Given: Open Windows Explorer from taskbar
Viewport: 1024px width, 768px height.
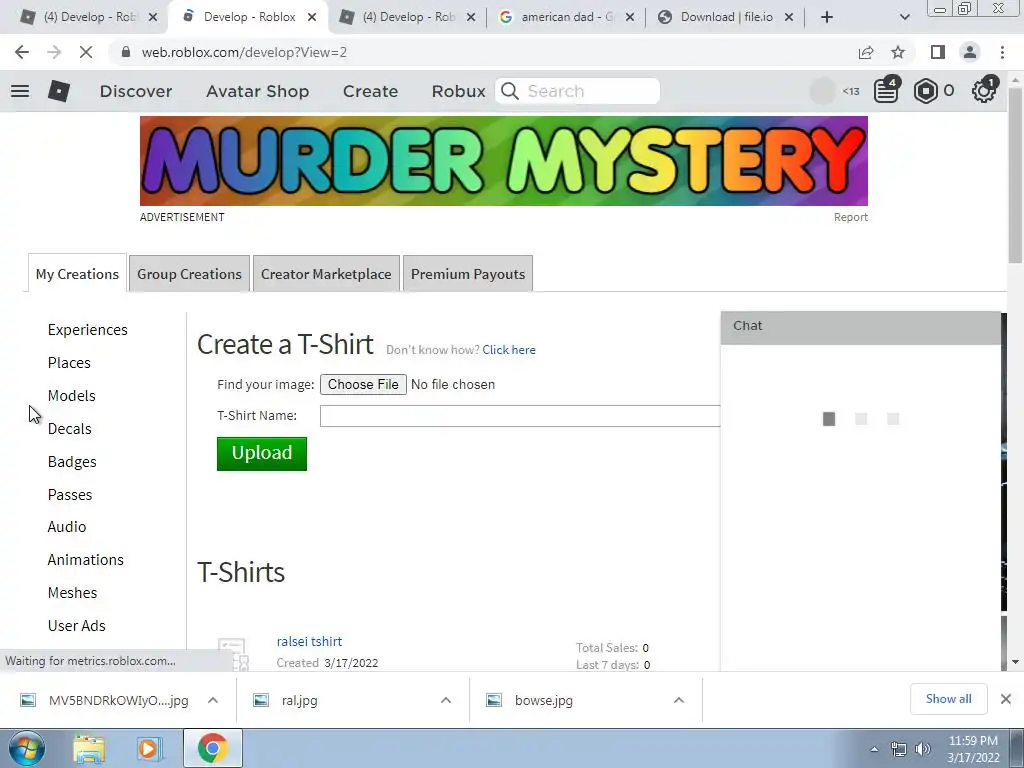Looking at the screenshot, I should coord(89,749).
